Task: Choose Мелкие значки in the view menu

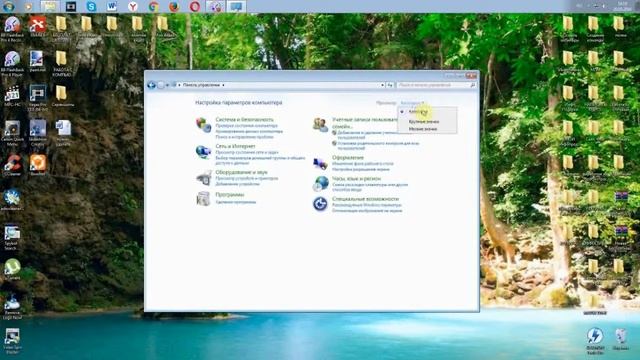Action: click(x=427, y=129)
